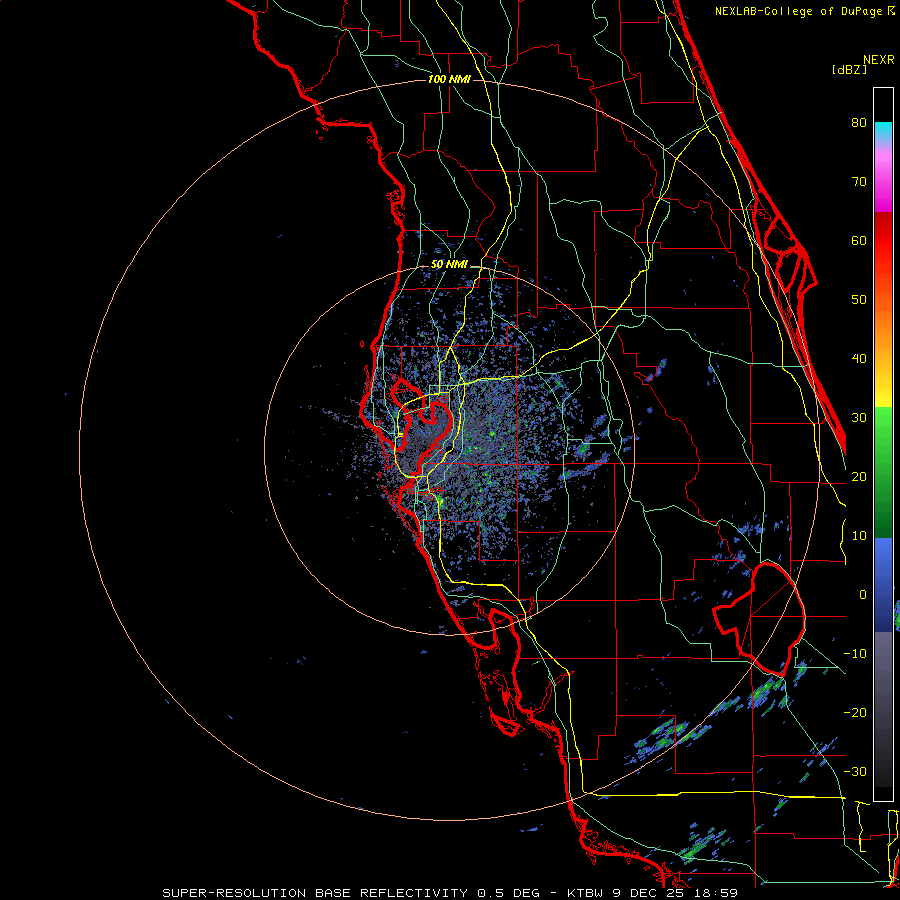
Task: Click the 40 value on dBZ scale
Action: point(859,359)
